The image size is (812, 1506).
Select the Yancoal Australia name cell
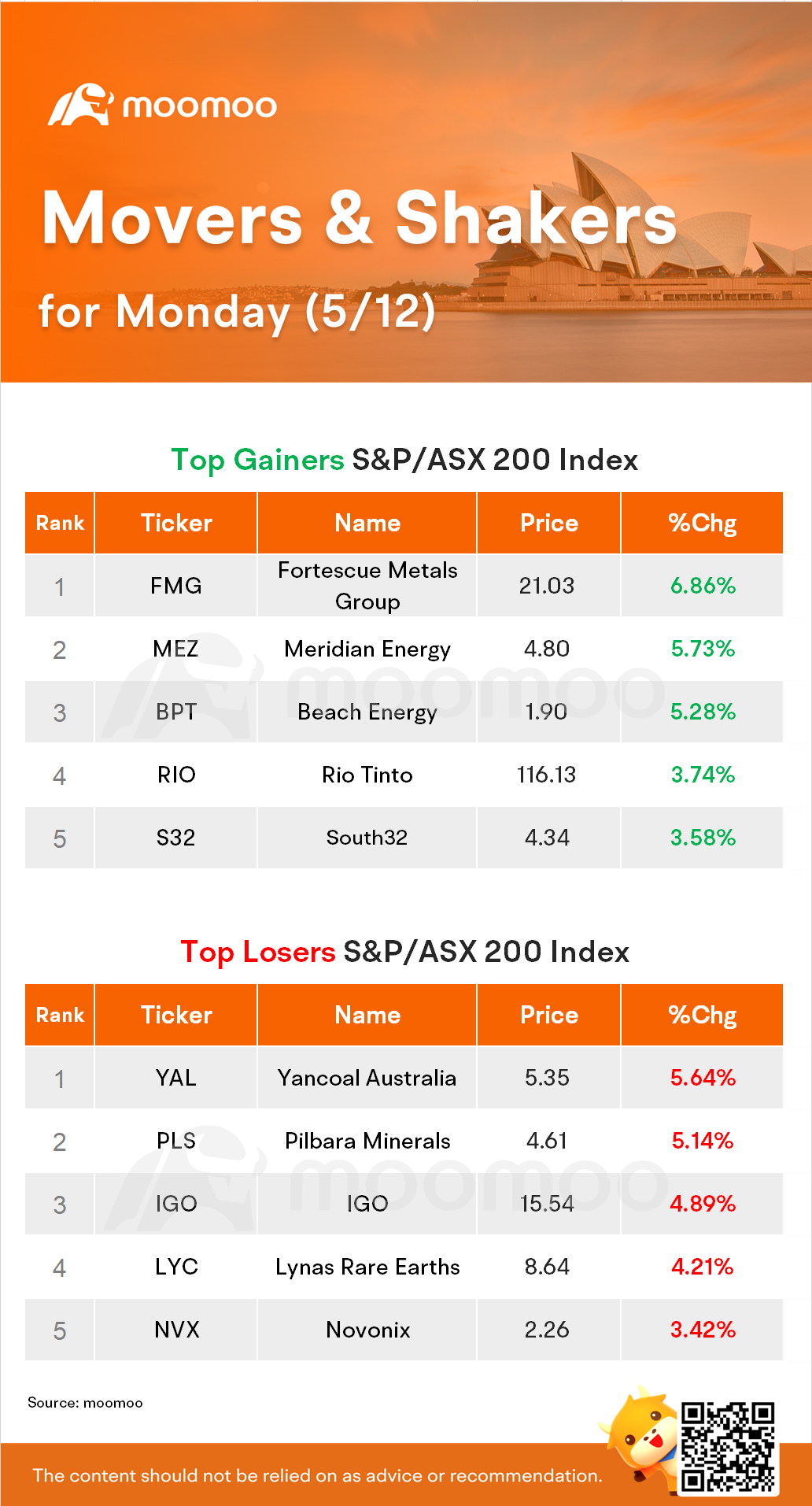point(367,1078)
